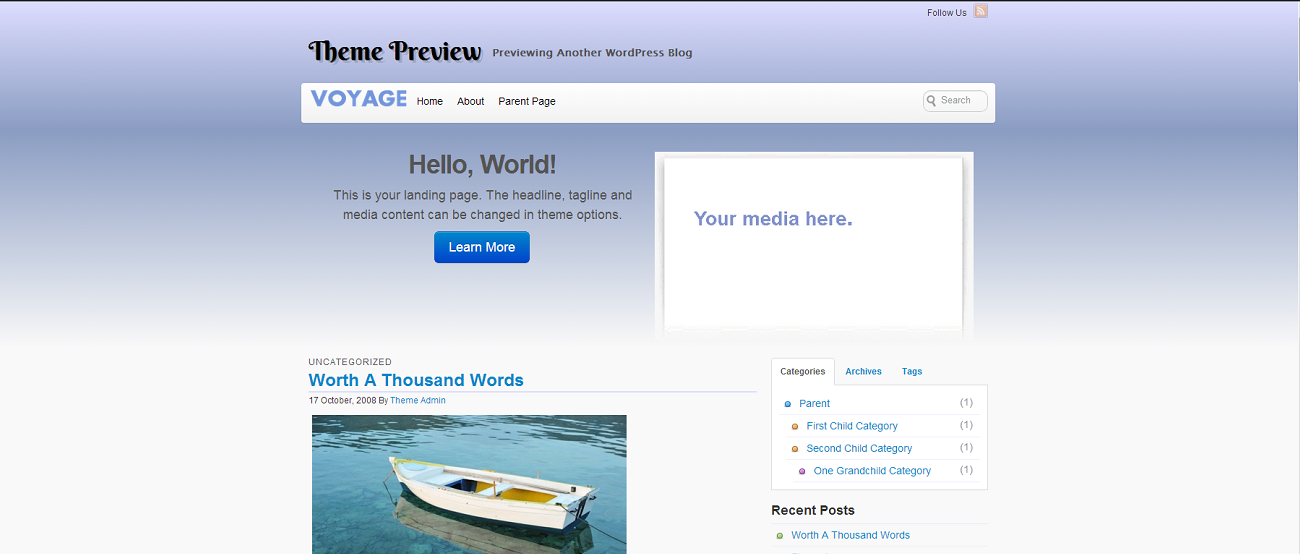
Task: Click the boat photo in the post
Action: [x=469, y=484]
